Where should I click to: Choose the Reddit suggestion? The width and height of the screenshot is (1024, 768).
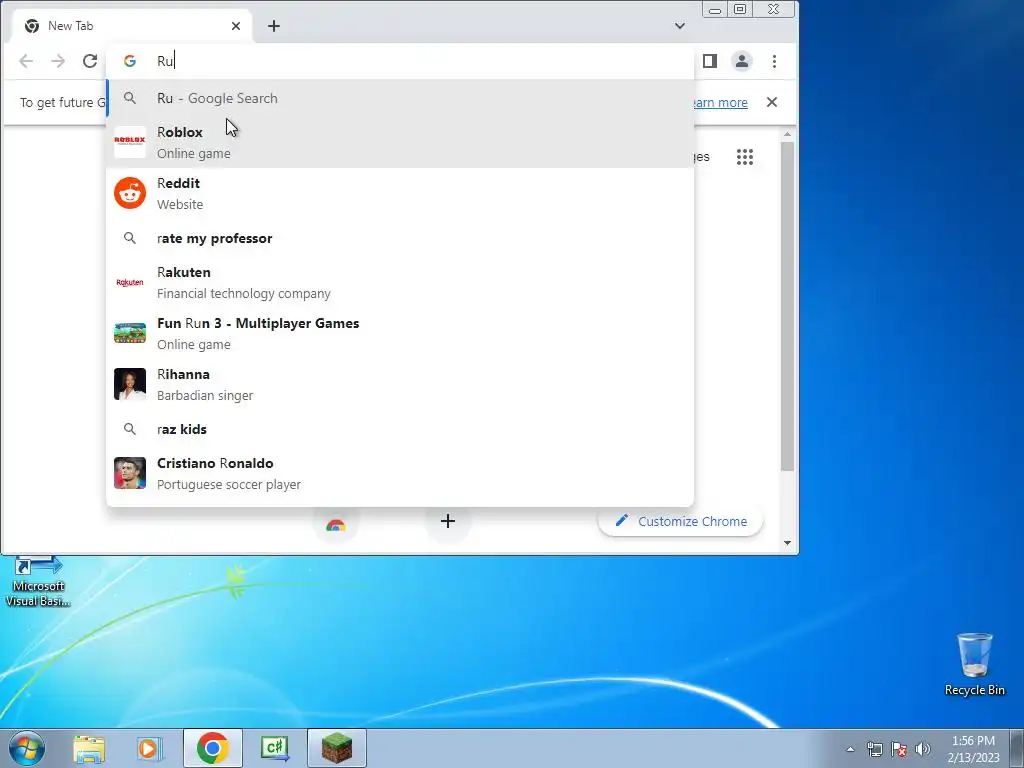400,193
